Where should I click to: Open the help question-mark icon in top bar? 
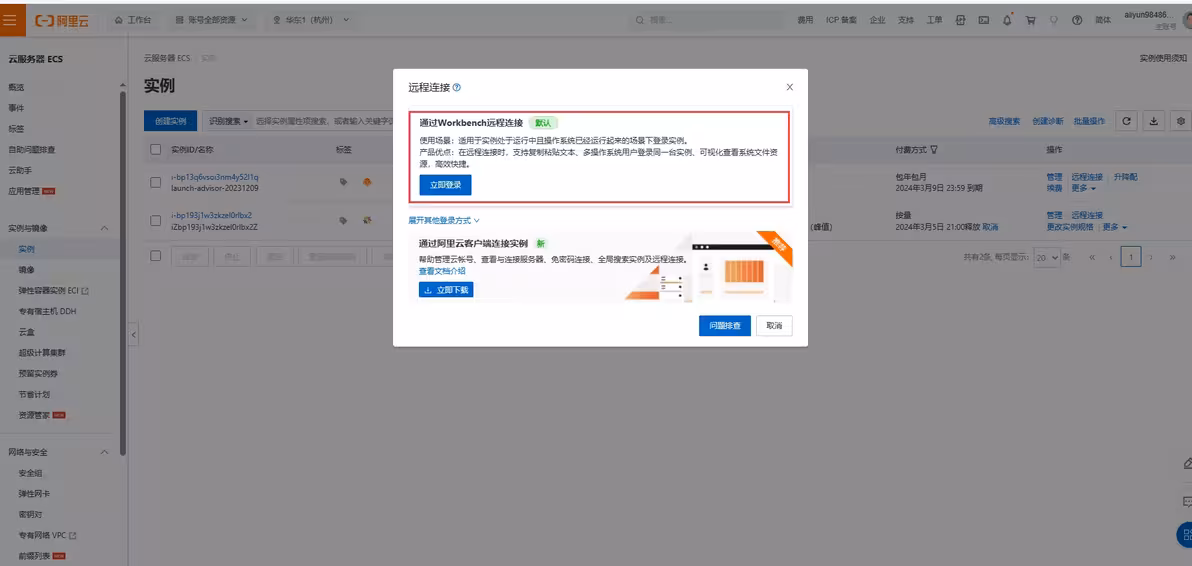(1076, 21)
